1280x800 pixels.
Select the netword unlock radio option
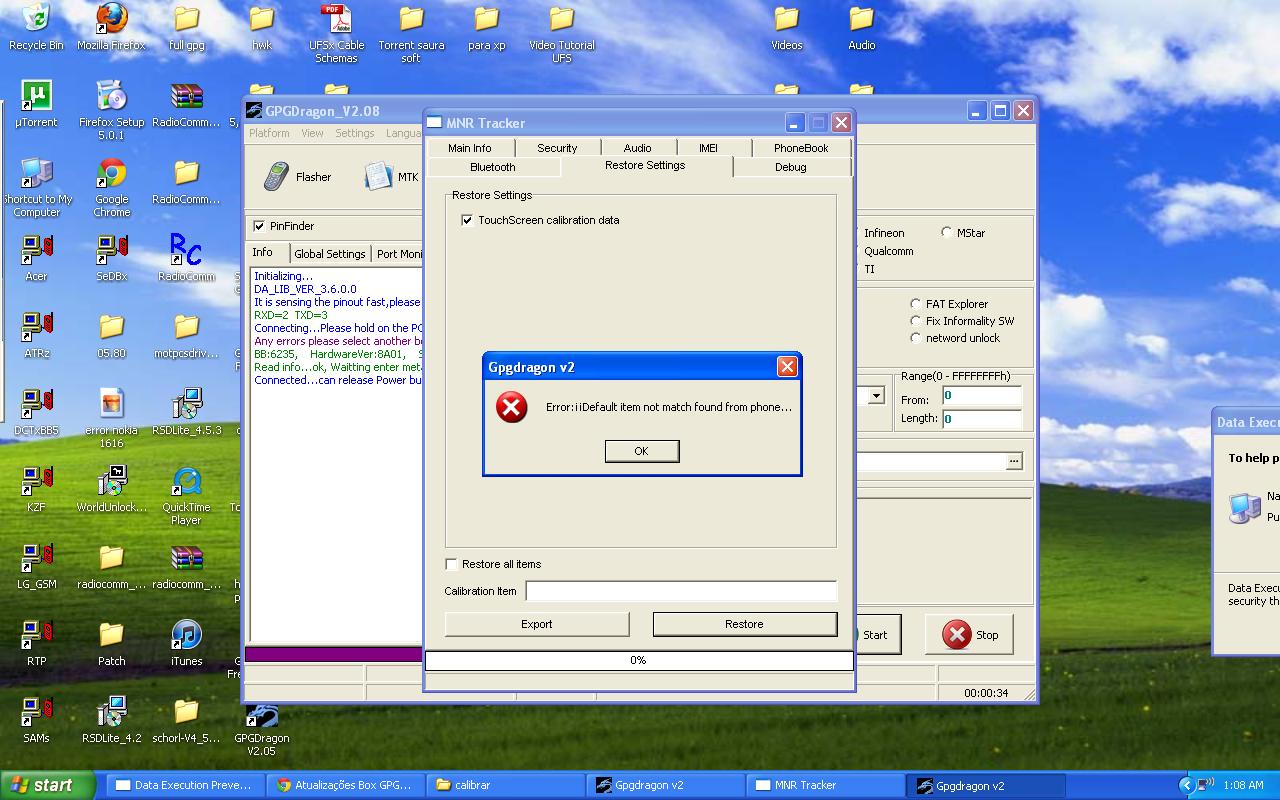pyautogui.click(x=916, y=338)
